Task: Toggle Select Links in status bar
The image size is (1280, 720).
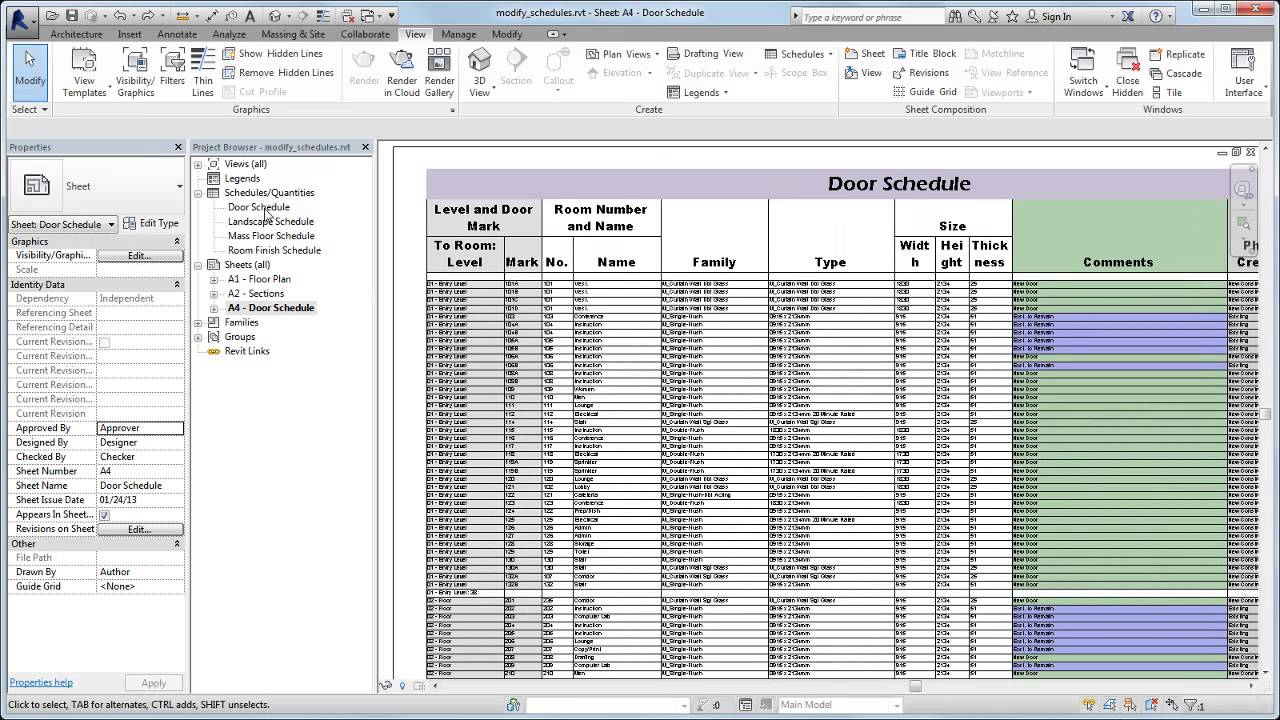Action: point(1089,705)
